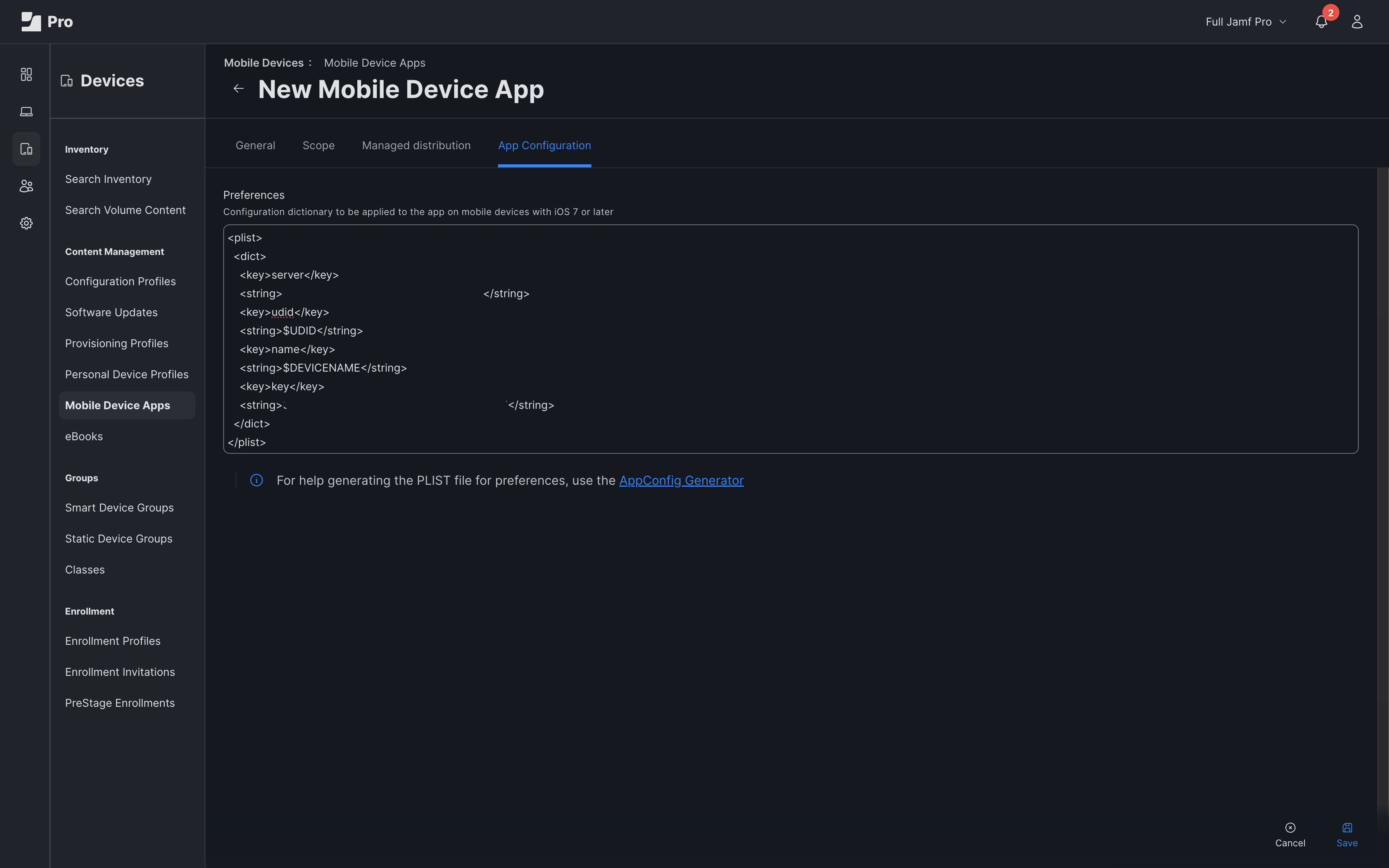
Task: Open the user account profile icon
Action: [x=1357, y=22]
